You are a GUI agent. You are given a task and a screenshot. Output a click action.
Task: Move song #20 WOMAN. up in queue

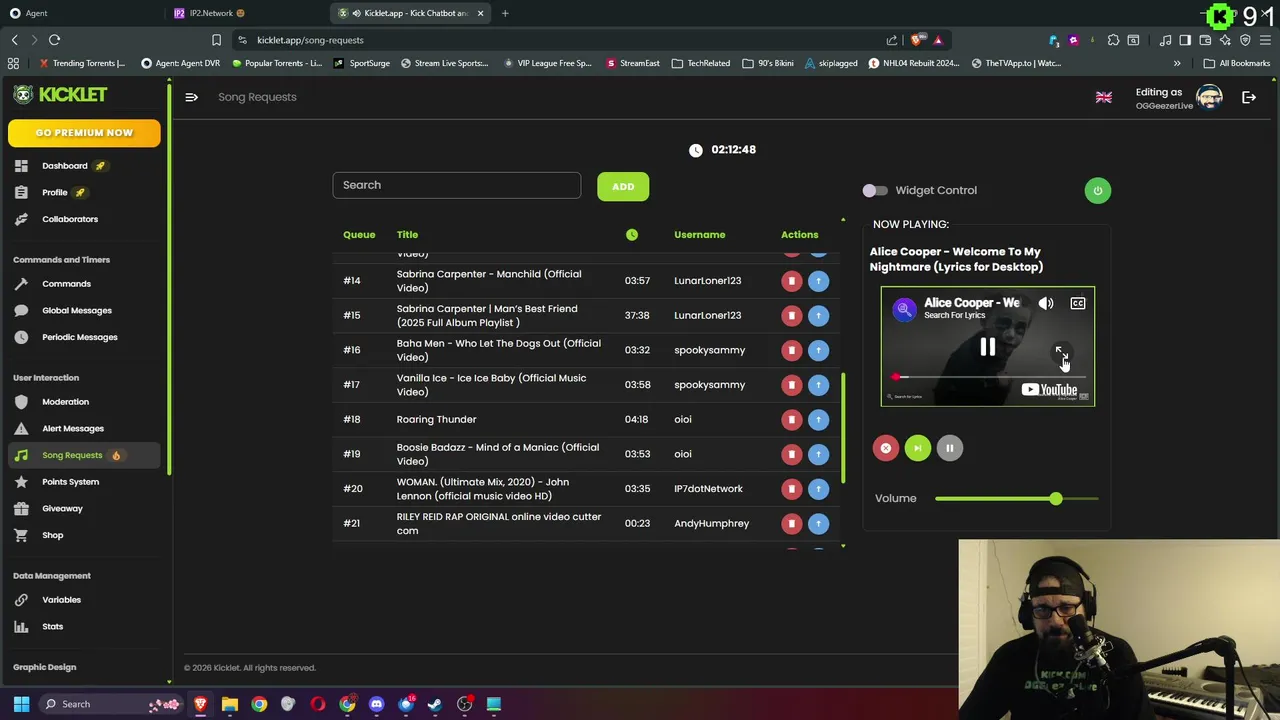818,489
